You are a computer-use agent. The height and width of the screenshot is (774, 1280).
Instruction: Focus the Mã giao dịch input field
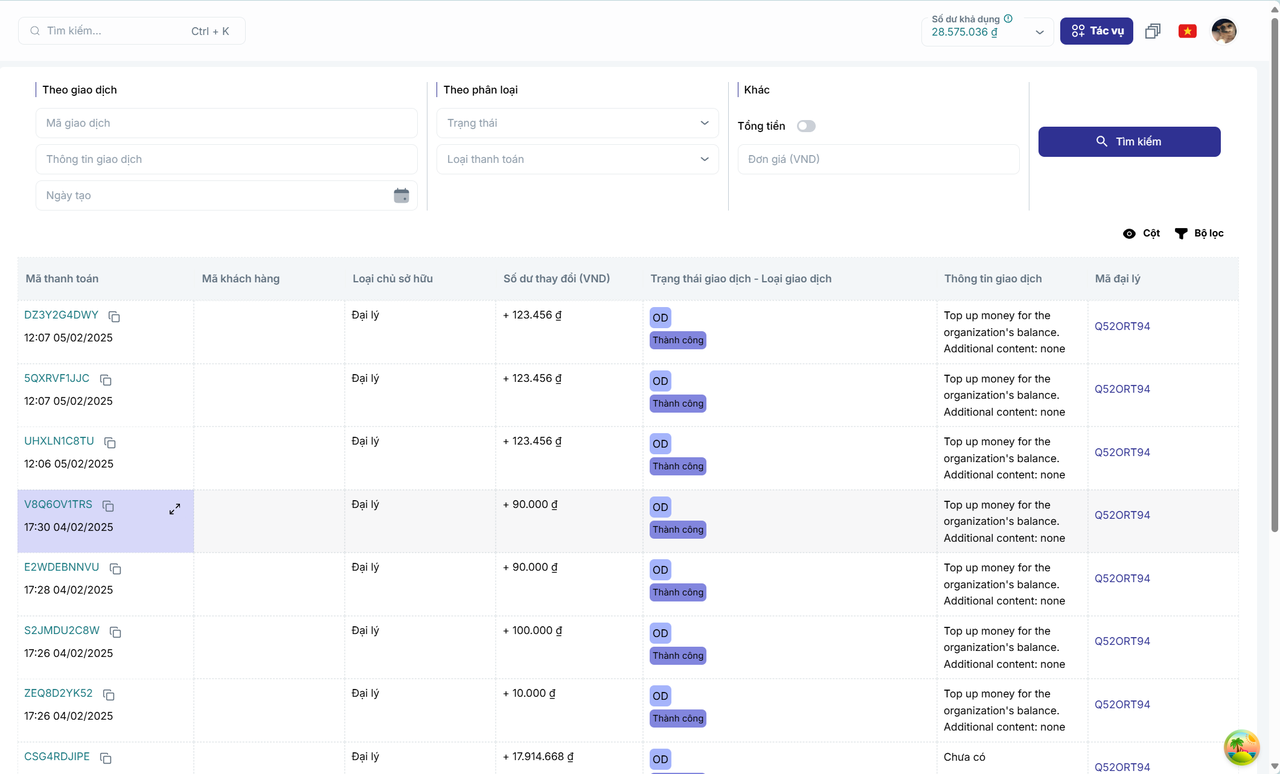[x=226, y=123]
